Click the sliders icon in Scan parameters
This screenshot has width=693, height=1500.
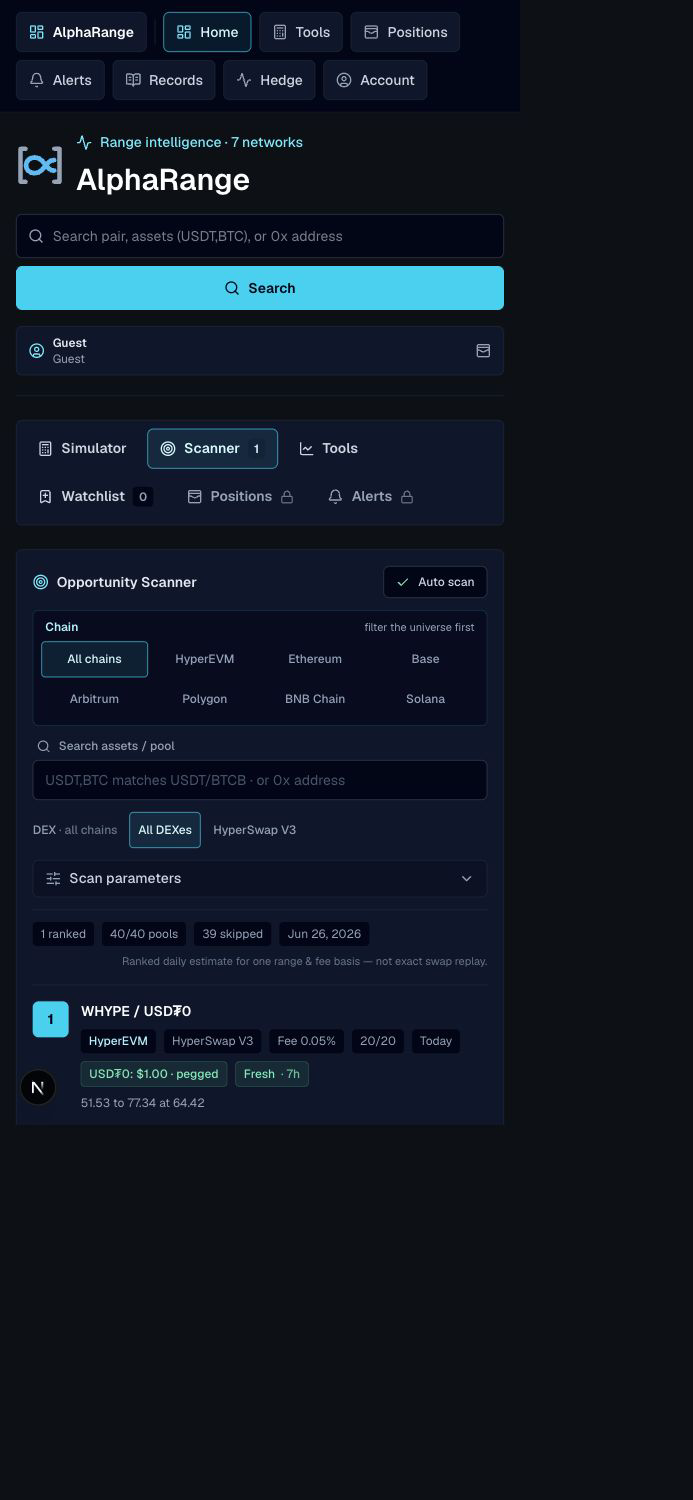pos(54,878)
